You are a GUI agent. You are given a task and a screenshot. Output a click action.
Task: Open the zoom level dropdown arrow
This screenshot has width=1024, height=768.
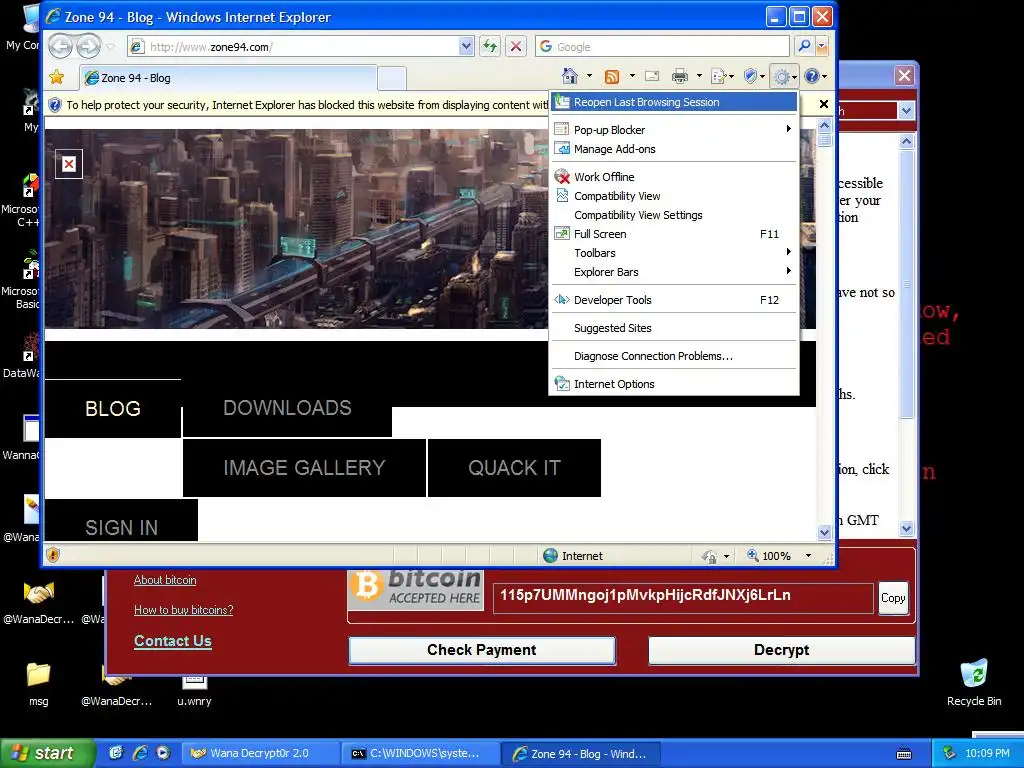tap(808, 556)
